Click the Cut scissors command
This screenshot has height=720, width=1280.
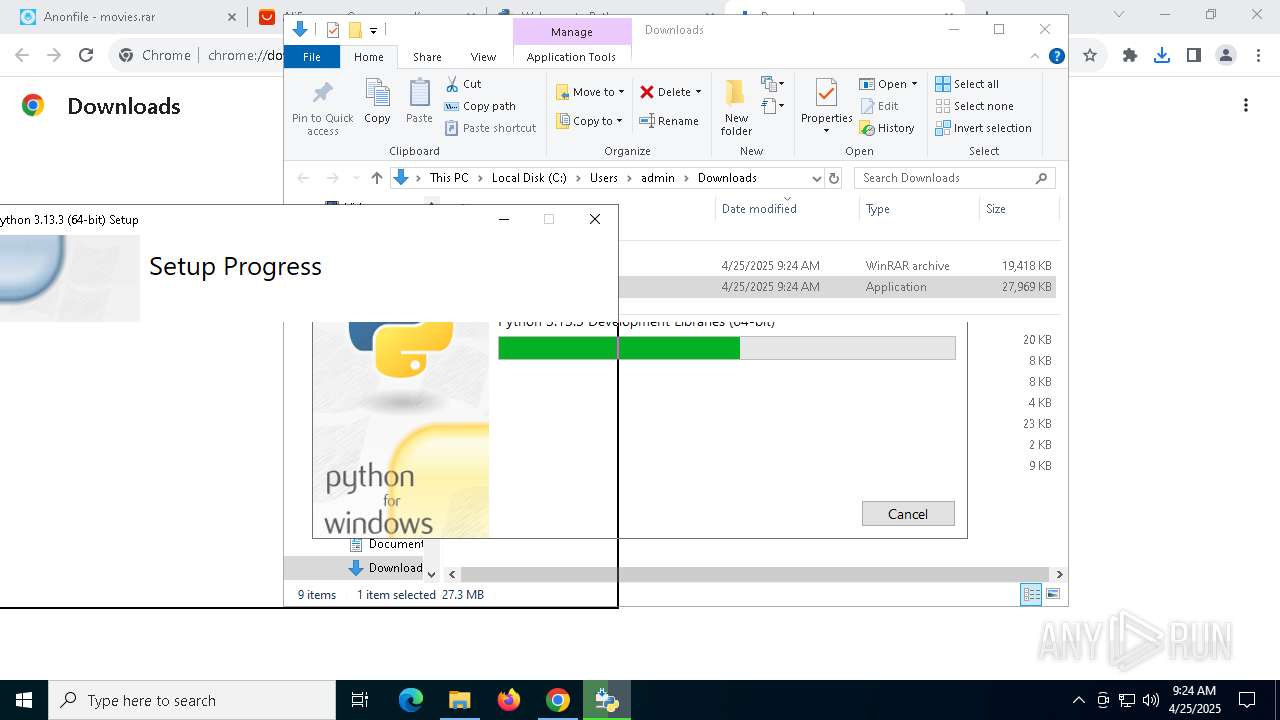[463, 84]
